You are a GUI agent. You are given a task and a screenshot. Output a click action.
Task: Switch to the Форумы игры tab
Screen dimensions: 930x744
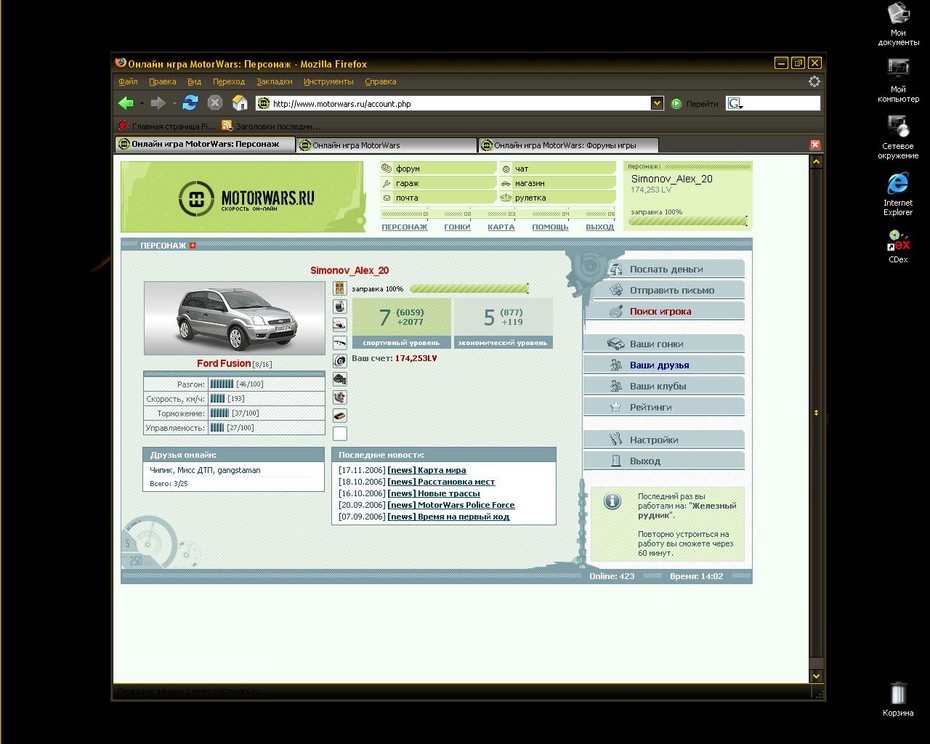coord(568,145)
